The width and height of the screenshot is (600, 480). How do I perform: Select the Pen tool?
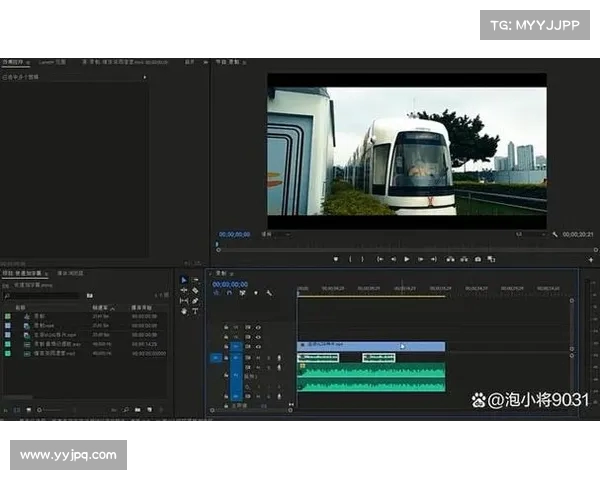click(195, 301)
